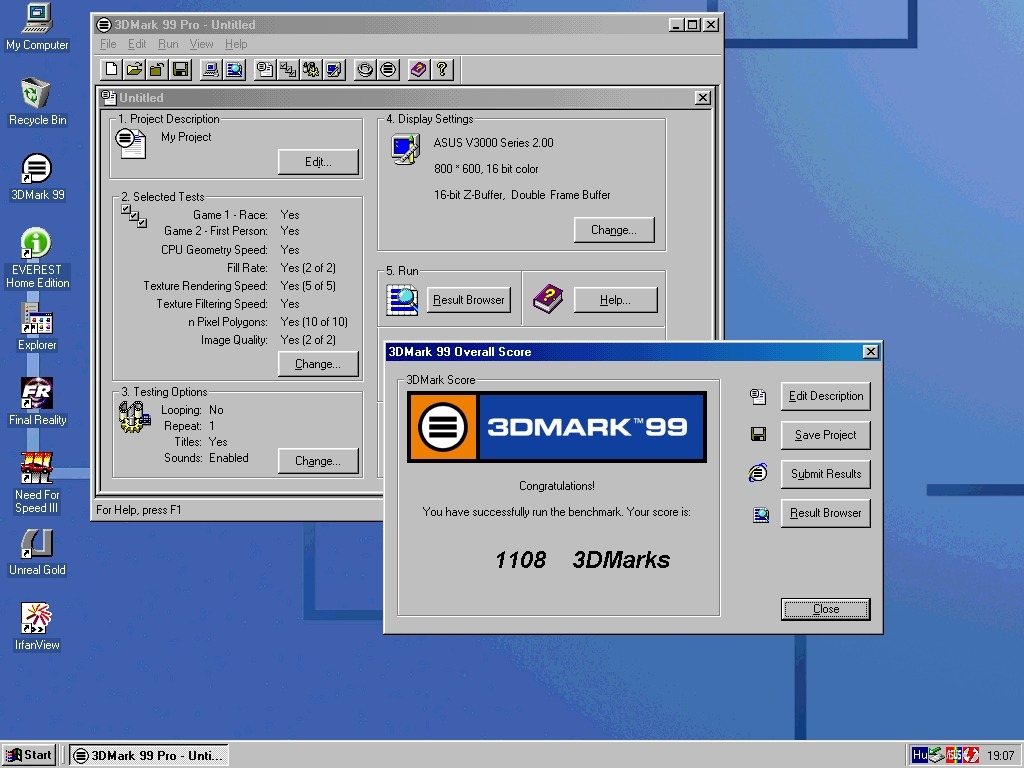Click the selected tests checkmarks toolbar icon
1024x768 pixels.
[288, 69]
